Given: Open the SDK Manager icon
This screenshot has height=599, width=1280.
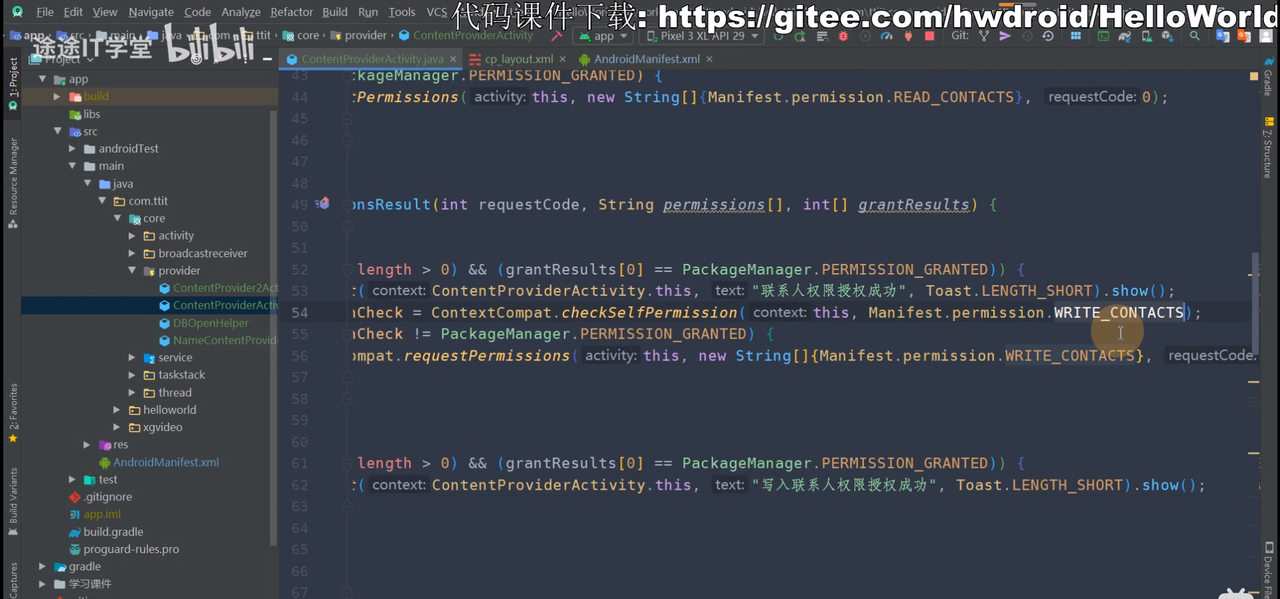Looking at the screenshot, I should (1166, 36).
